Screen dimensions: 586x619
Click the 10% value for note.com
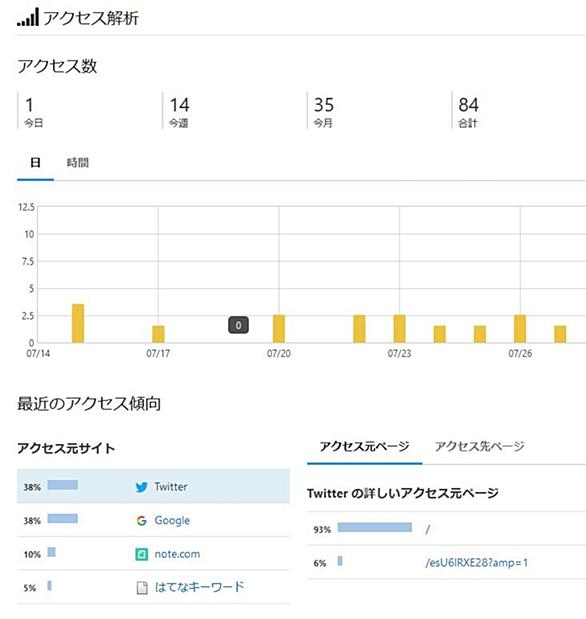click(x=32, y=555)
